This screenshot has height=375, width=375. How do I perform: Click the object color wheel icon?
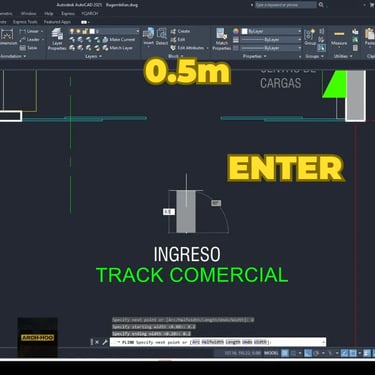click(236, 31)
